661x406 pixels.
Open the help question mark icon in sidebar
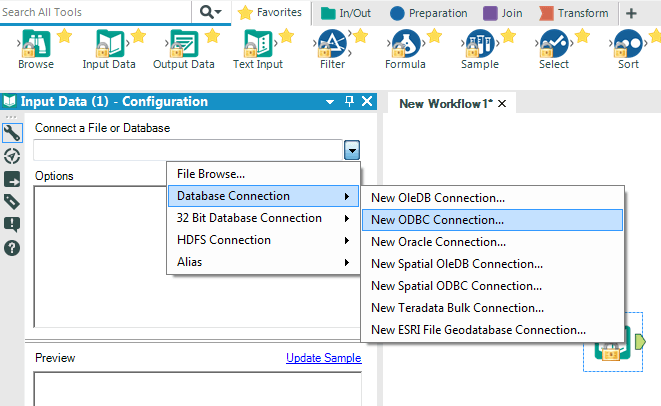point(12,247)
